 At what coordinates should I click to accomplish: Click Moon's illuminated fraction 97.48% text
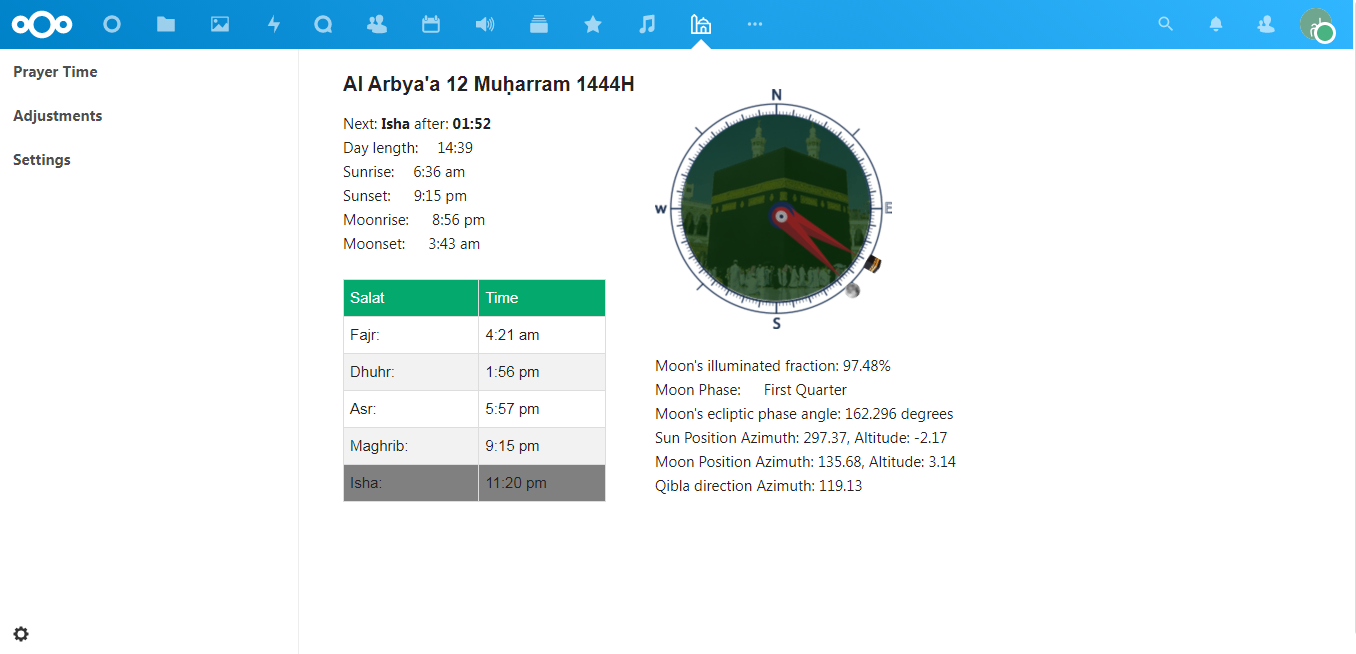[773, 366]
